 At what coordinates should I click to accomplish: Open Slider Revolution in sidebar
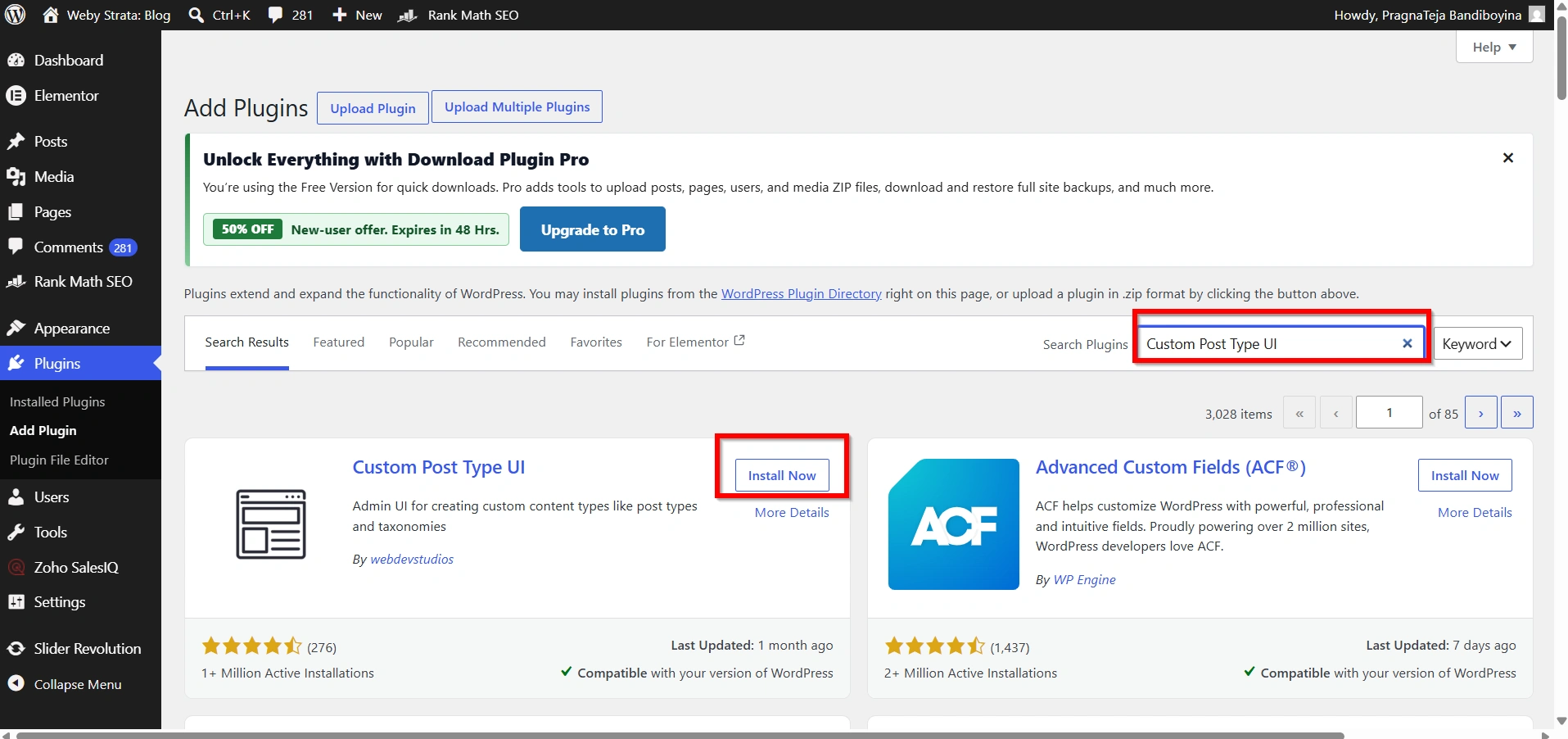click(80, 649)
